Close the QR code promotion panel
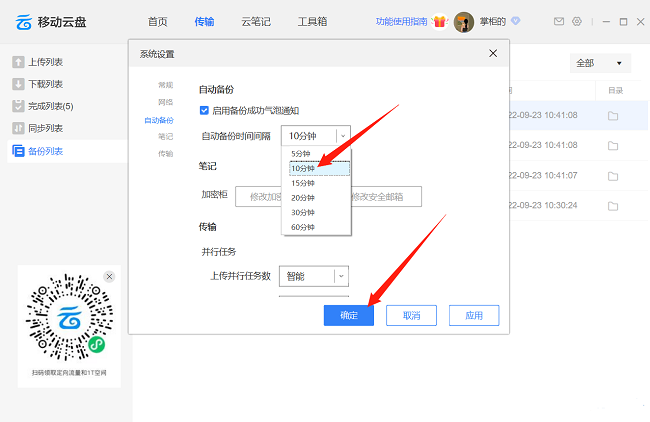The image size is (650, 422). click(110, 276)
